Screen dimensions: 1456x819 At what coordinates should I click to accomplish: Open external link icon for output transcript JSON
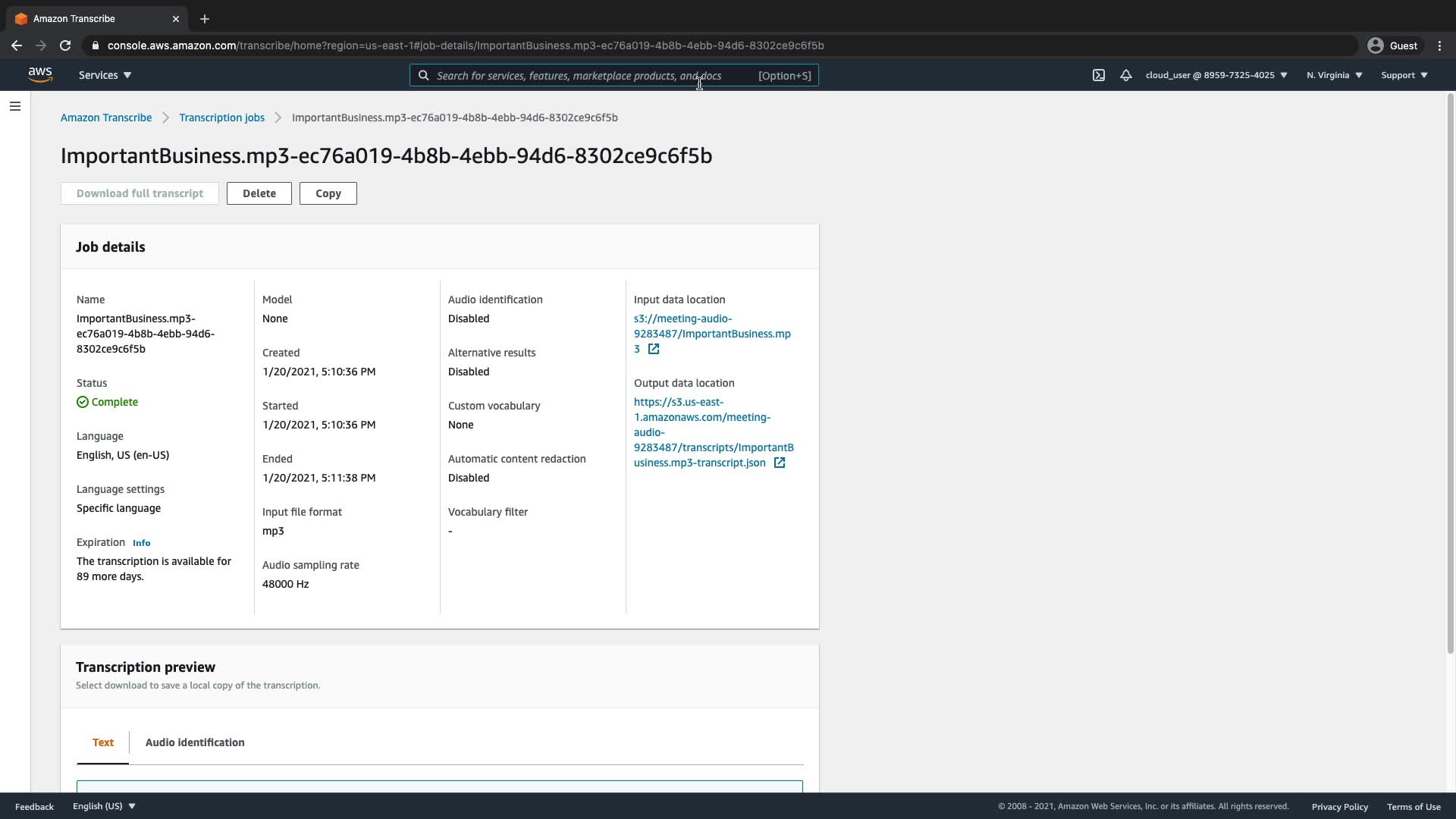pyautogui.click(x=780, y=463)
